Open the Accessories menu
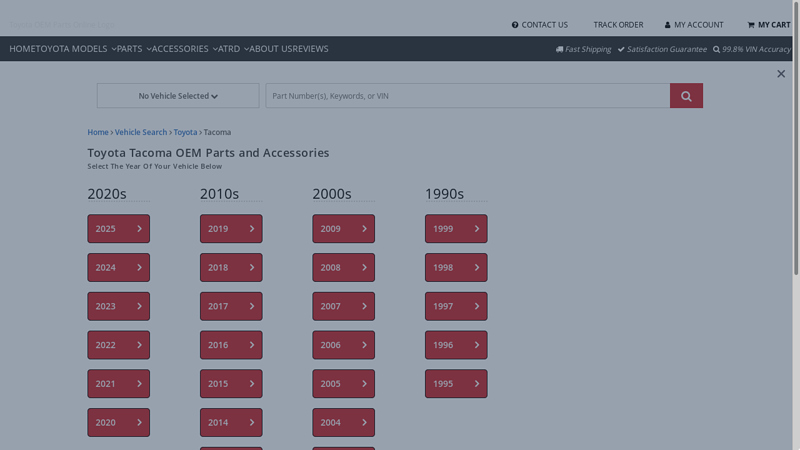This screenshot has height=450, width=800. point(184,49)
